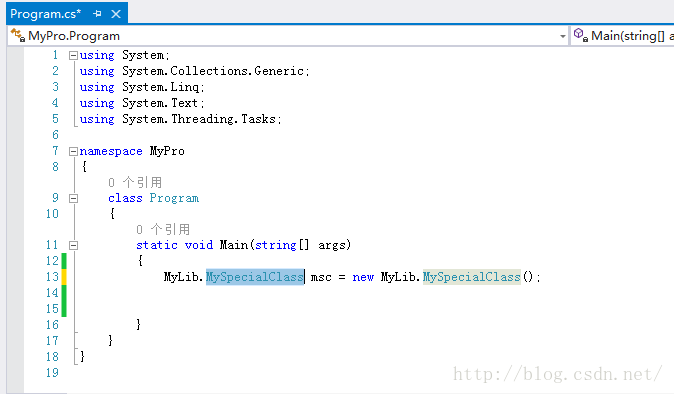Click the '0 个引用' lens above Main
The image size is (674, 394).
(x=163, y=229)
